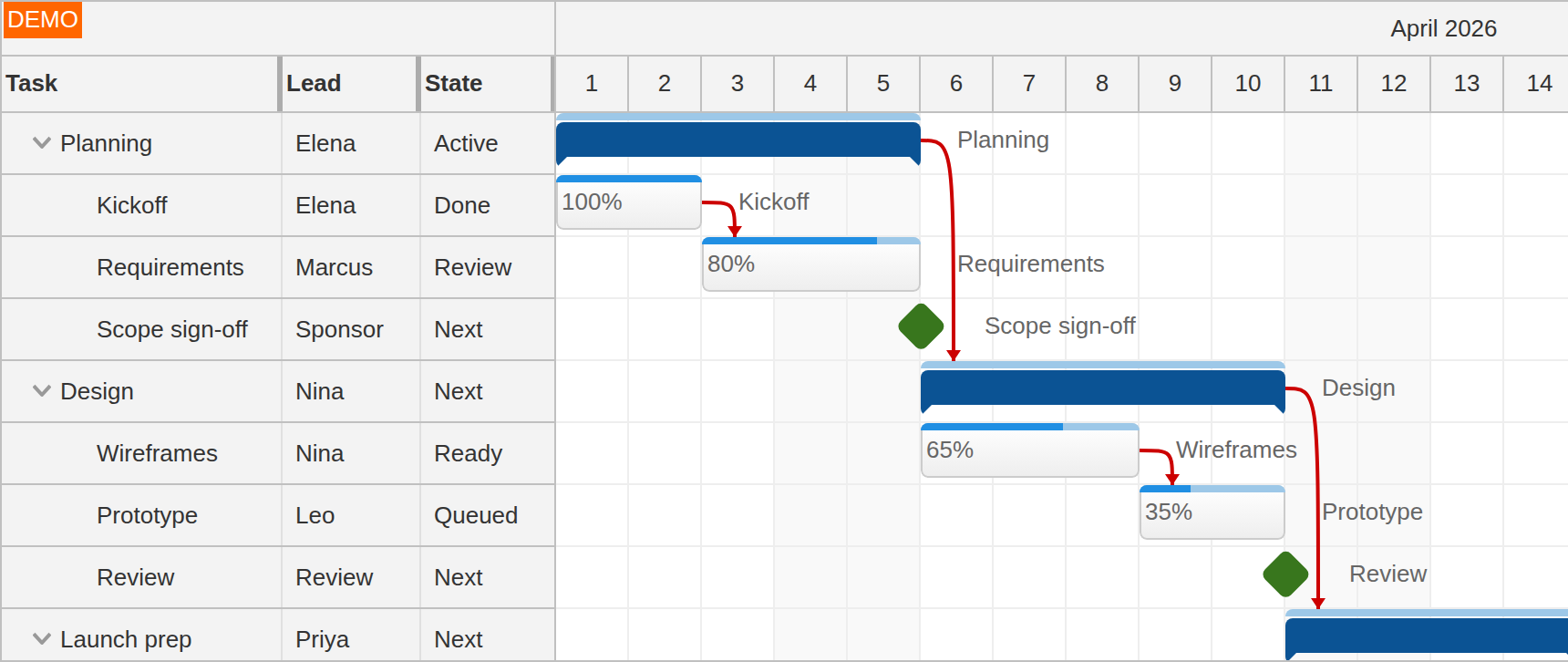Collapse the Design task group
Viewport: 1568px width, 662px height.
40,390
